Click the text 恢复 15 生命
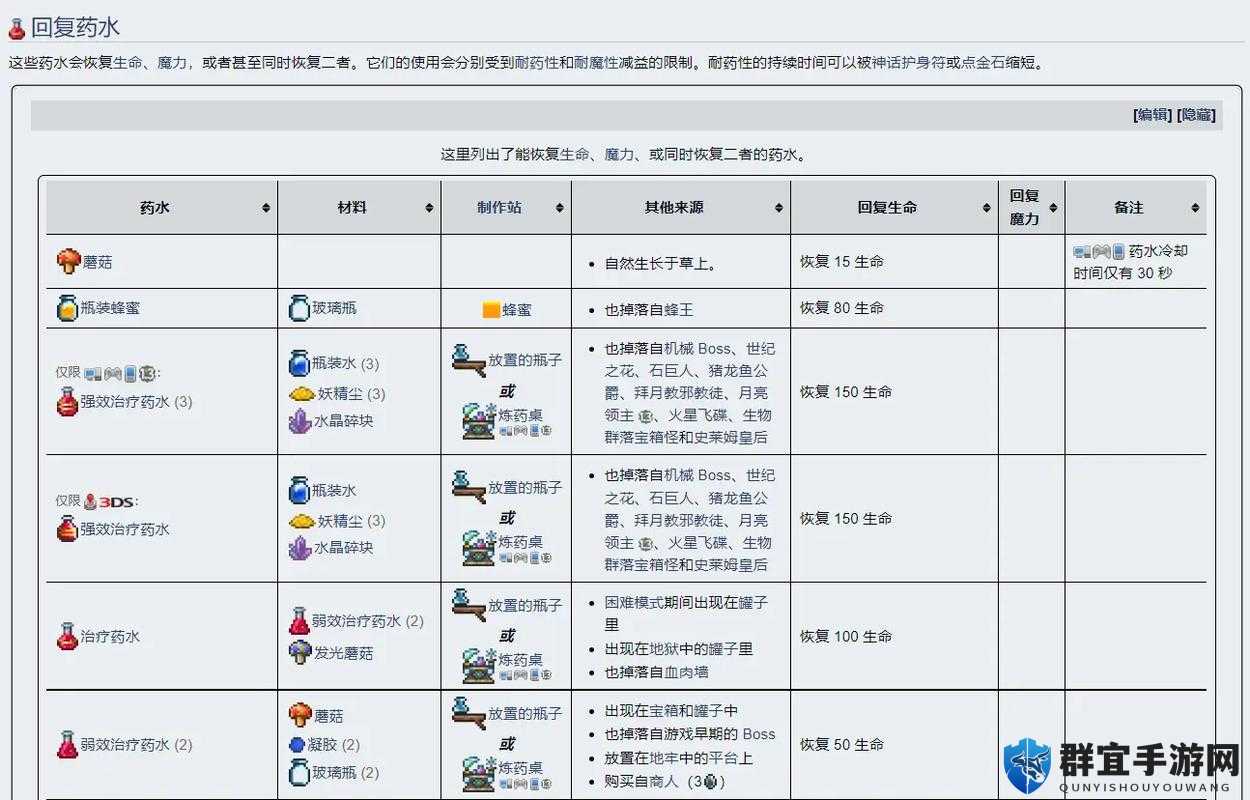Viewport: 1250px width, 800px height. point(842,262)
